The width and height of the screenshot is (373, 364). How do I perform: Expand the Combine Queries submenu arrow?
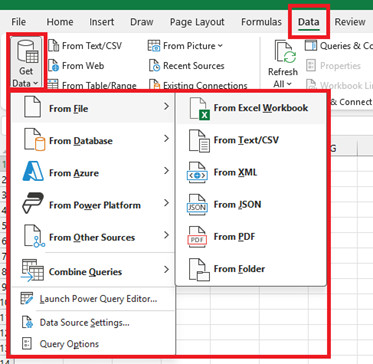166,269
